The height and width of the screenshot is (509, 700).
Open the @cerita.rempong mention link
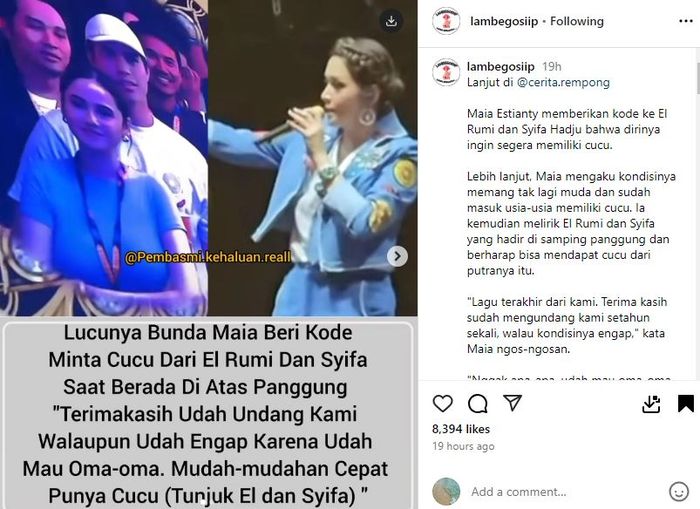click(x=563, y=83)
